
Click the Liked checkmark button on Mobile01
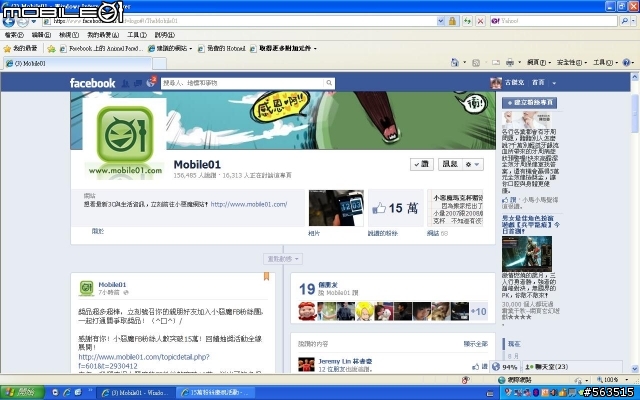422,164
